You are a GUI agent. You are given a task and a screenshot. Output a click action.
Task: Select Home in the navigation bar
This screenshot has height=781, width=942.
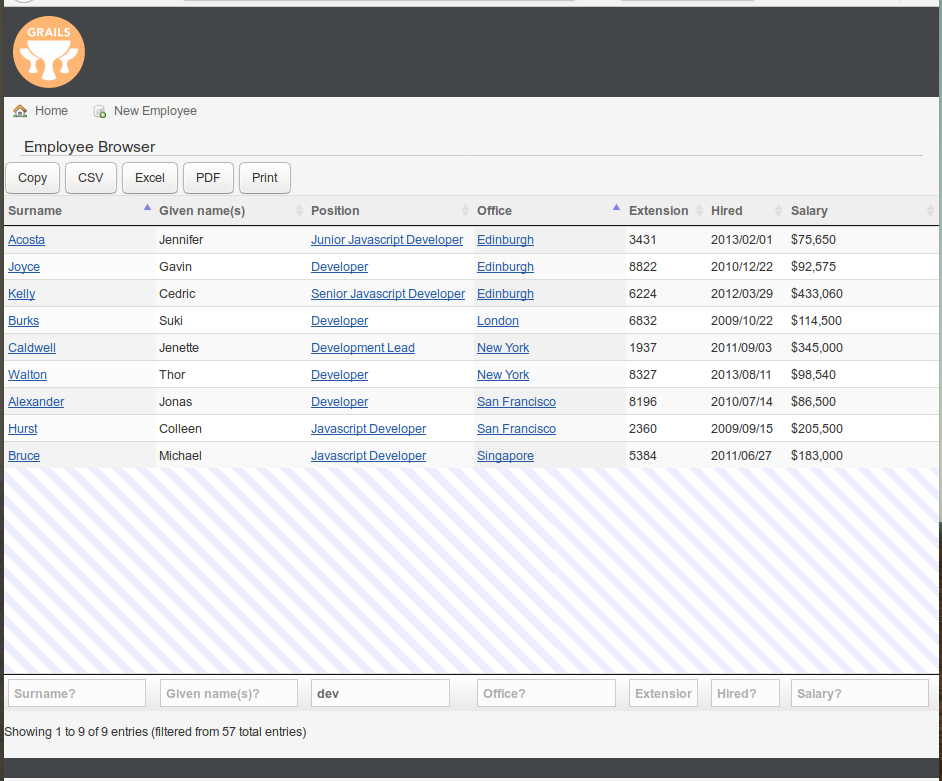point(51,111)
